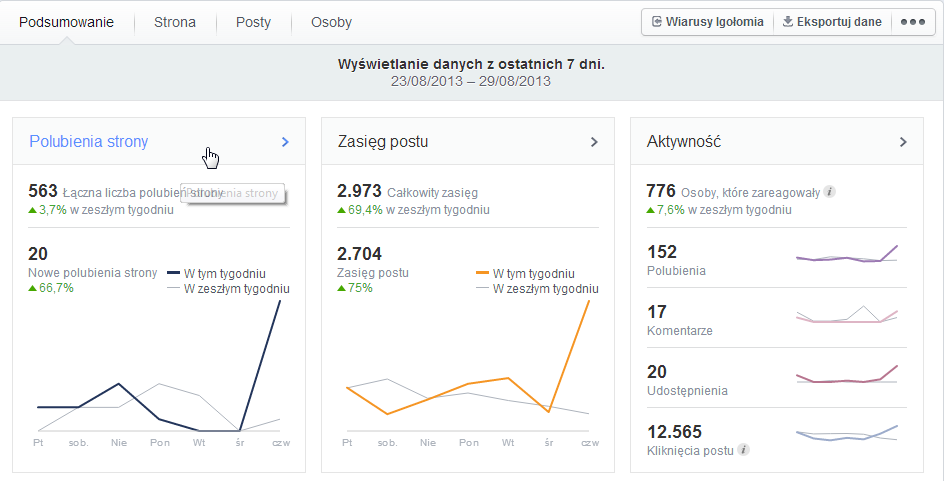The height and width of the screenshot is (481, 944).
Task: Click the Aktywność card heading
Action: pos(683,141)
